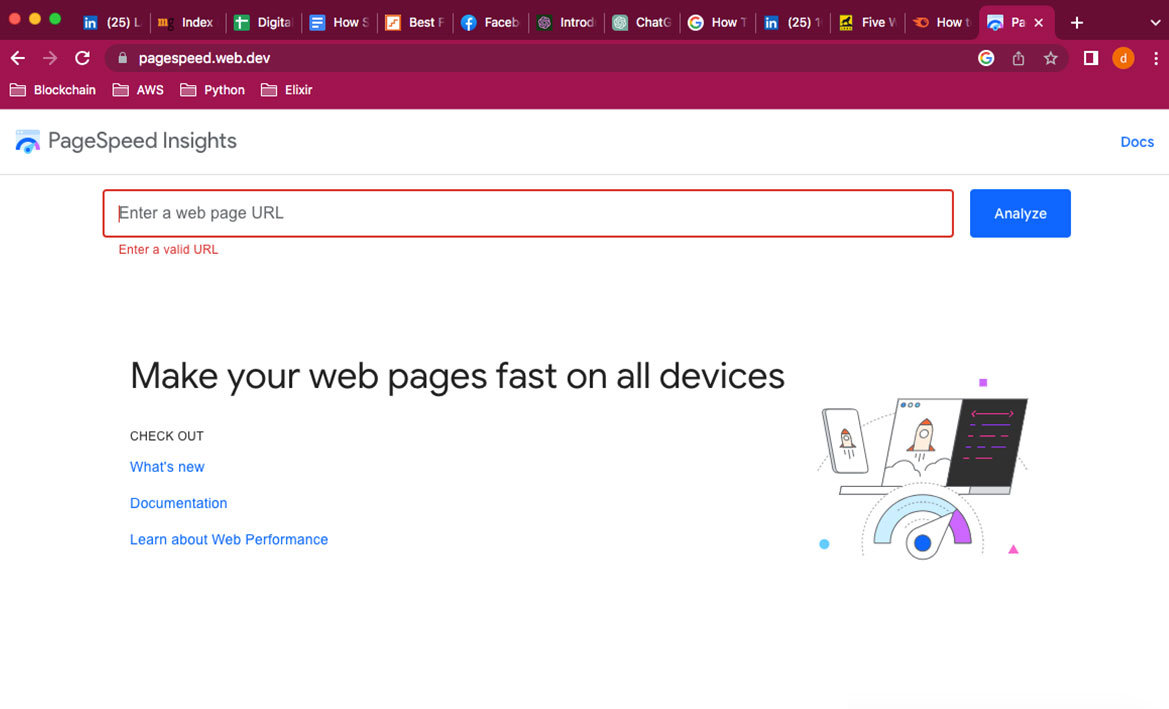Switch to the Introd tab
Screen dimensions: 1169x709
pyautogui.click(x=566, y=23)
